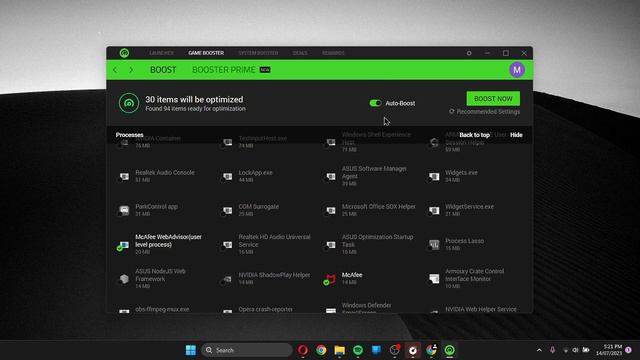This screenshot has width=640, height=360.
Task: Check the Microsoft Office SDX Helper process
Action: click(x=326, y=214)
